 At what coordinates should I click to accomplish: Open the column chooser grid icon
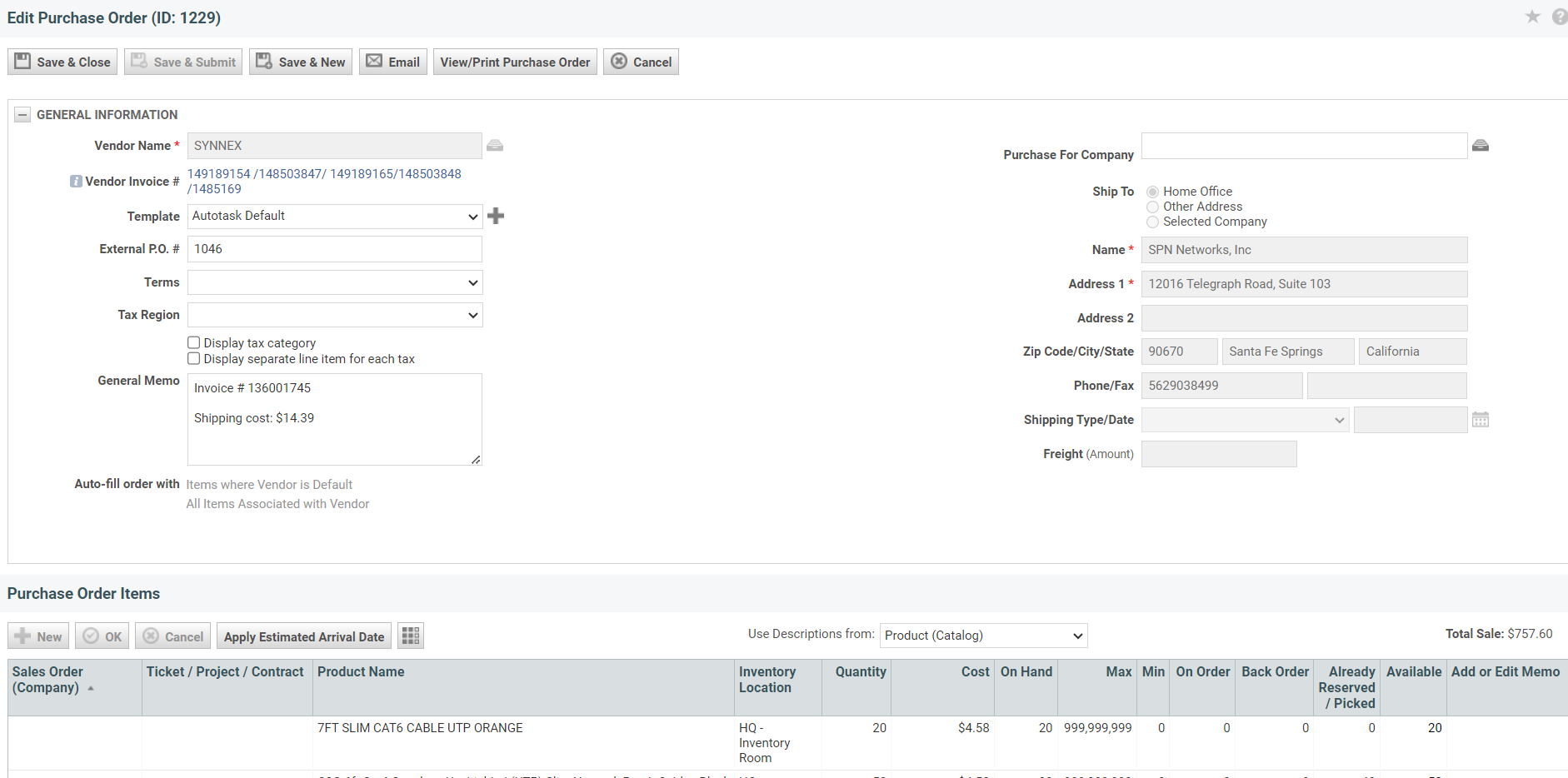pos(411,636)
